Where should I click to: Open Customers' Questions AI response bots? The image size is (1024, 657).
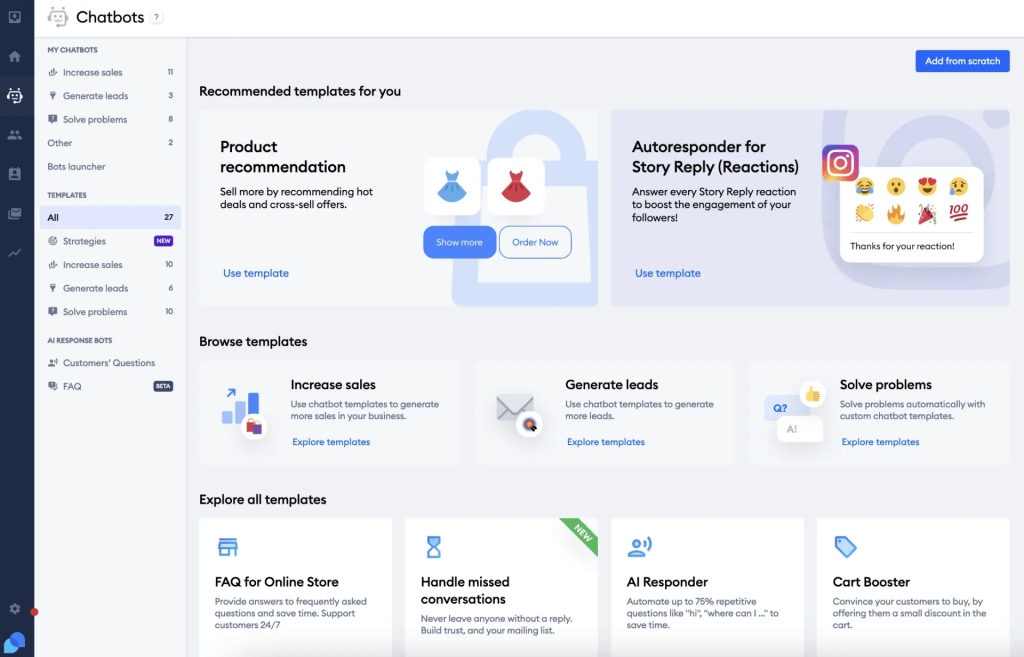108,363
